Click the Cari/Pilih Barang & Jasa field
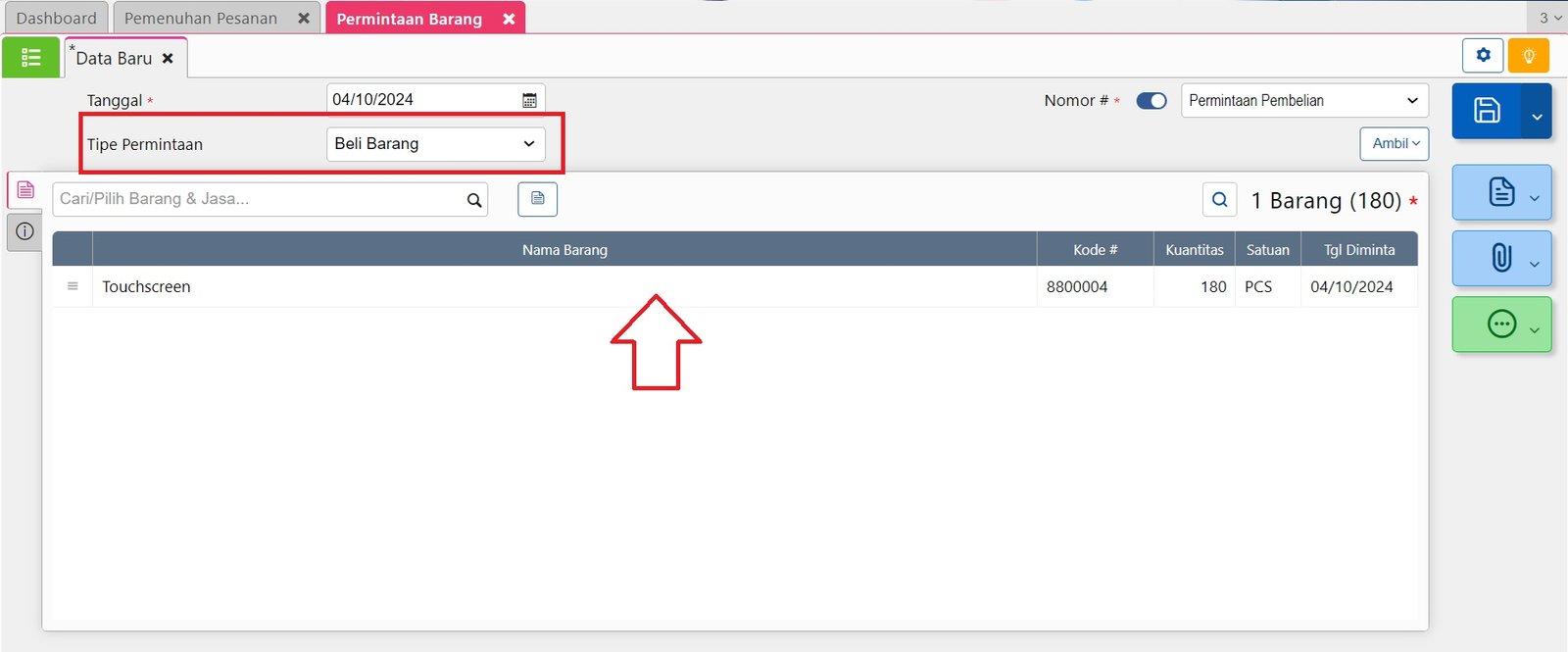The width and height of the screenshot is (1568, 652). pos(260,199)
